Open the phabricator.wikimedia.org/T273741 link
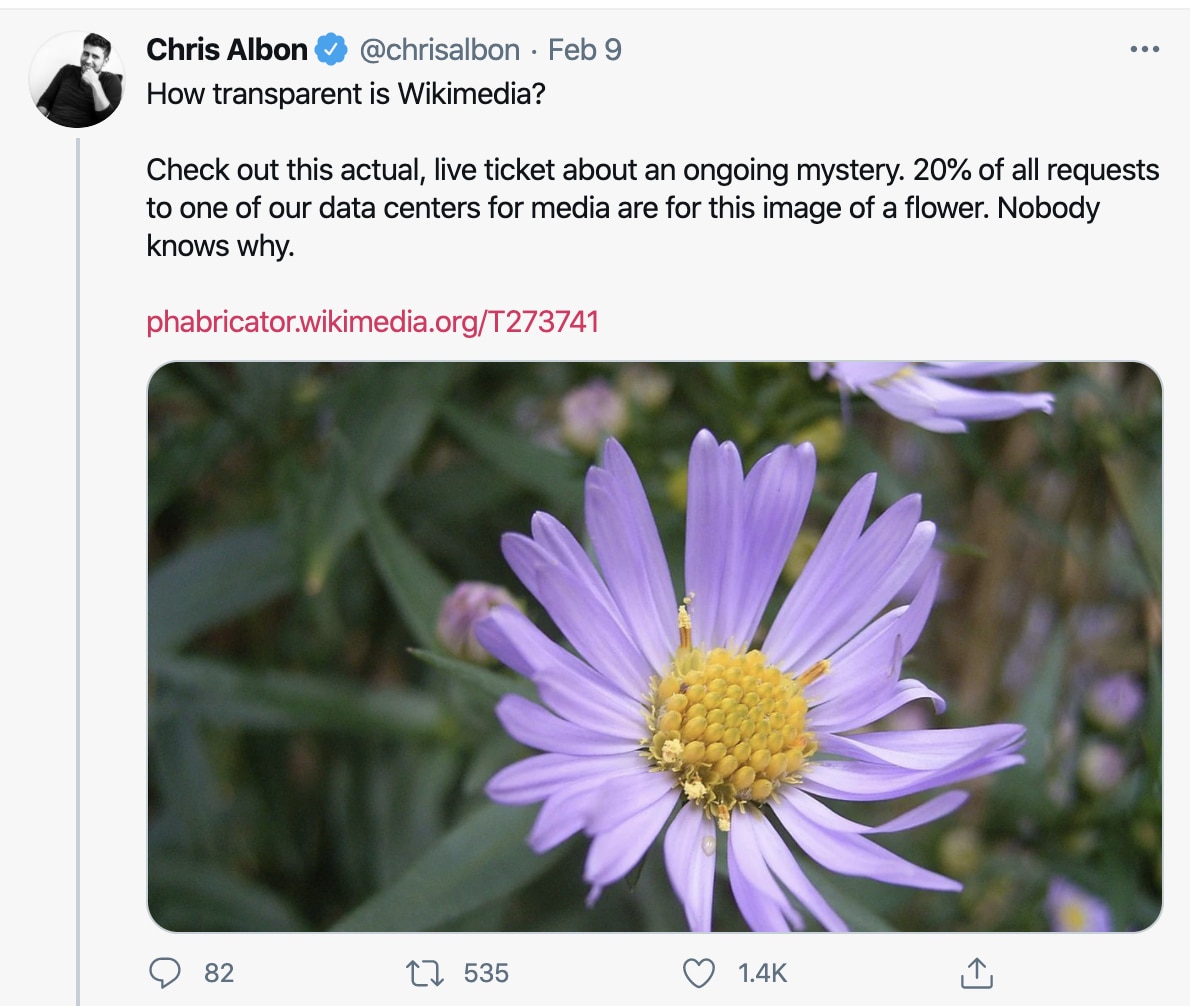The height and width of the screenshot is (1006, 1190). click(x=373, y=322)
